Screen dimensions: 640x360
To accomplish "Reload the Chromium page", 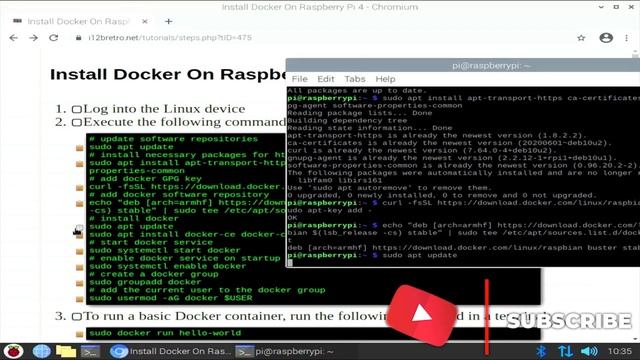I will (53, 38).
